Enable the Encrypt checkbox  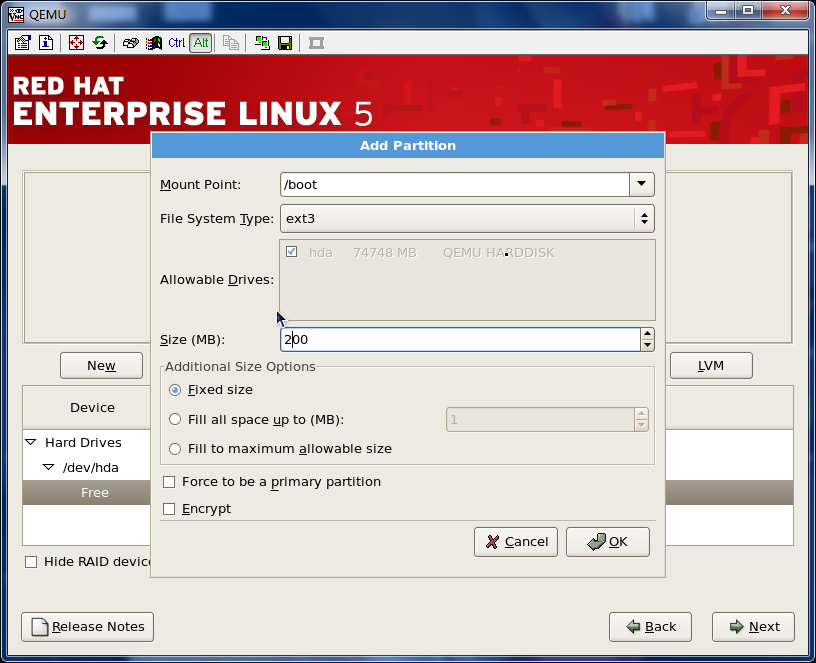[x=169, y=509]
